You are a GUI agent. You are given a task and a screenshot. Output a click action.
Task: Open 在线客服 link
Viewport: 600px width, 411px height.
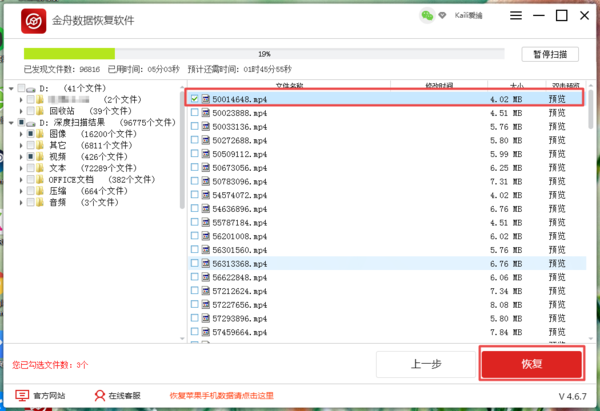[124, 396]
